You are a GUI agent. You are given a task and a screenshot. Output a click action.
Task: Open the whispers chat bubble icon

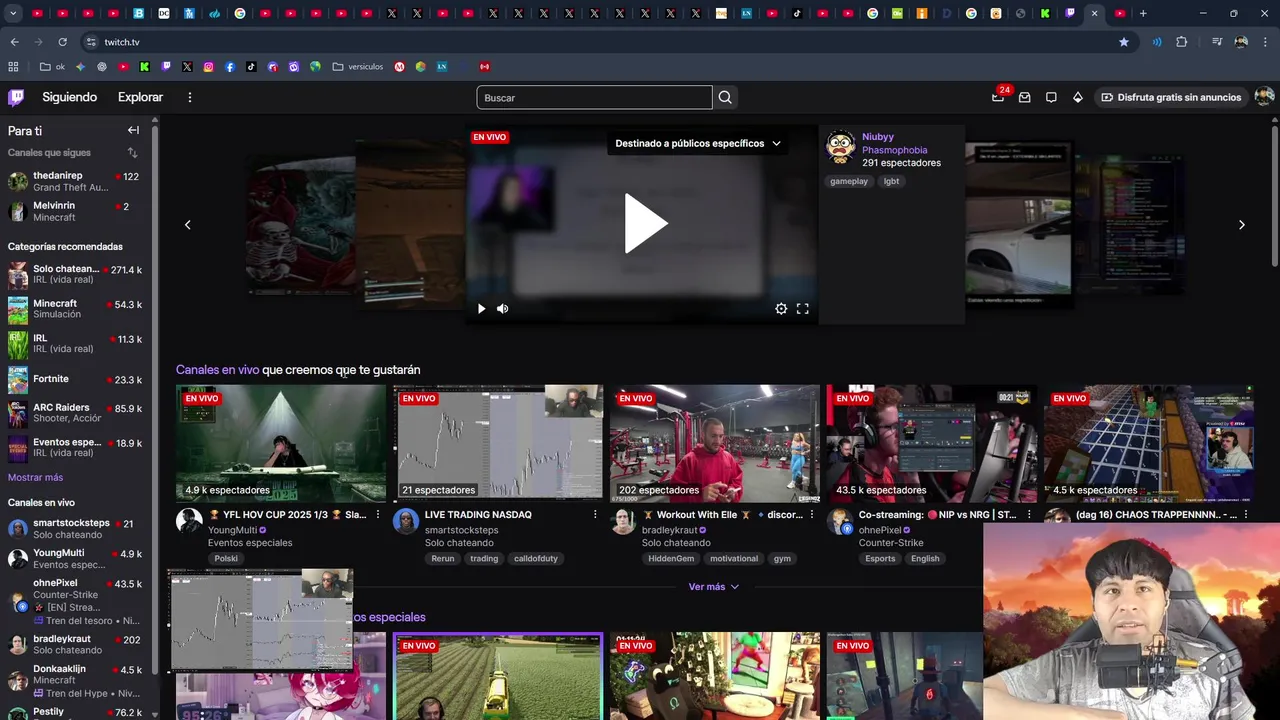point(1051,97)
